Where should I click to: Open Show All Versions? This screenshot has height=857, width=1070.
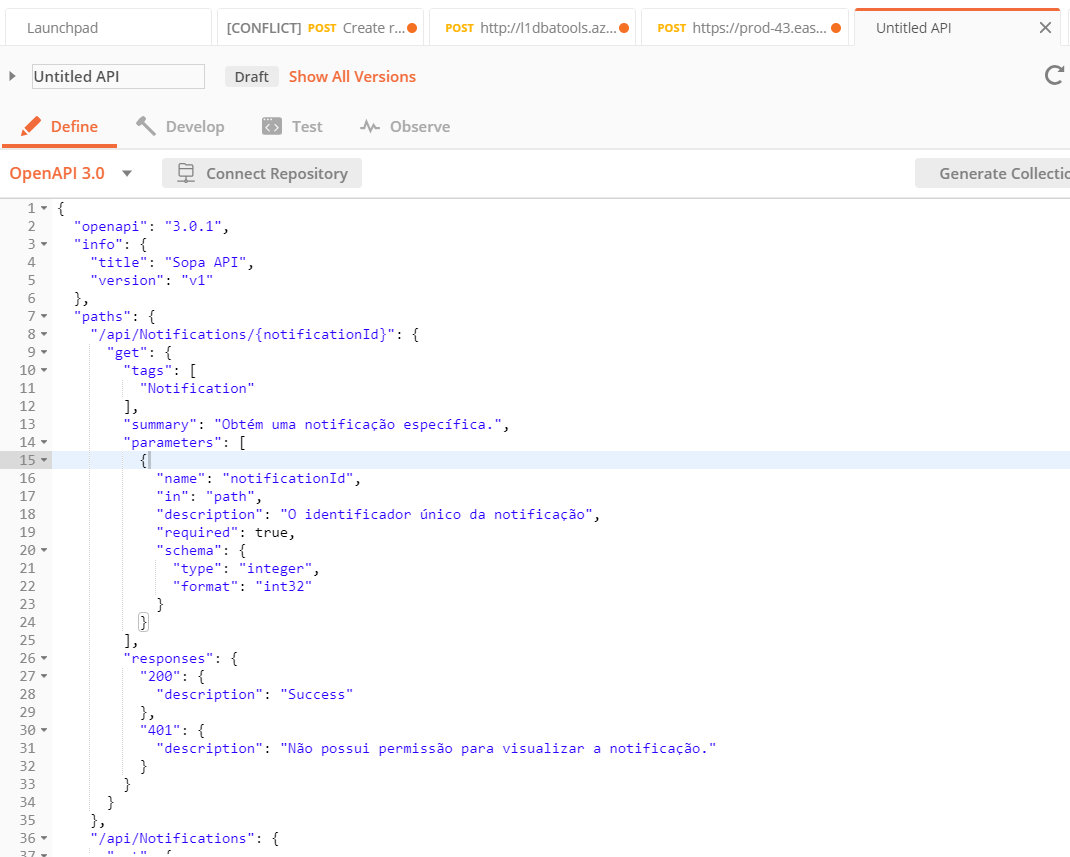(352, 76)
